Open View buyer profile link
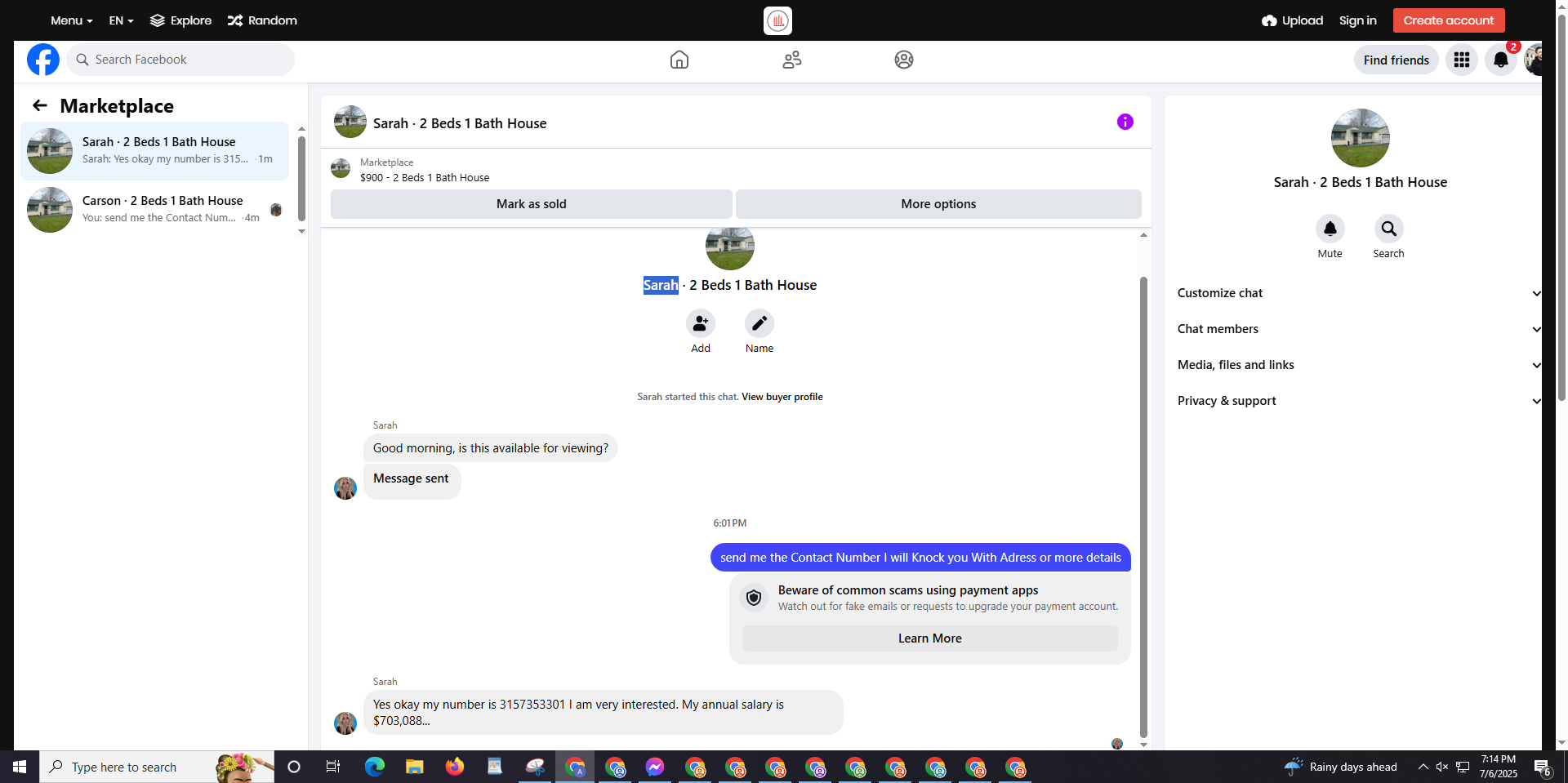The width and height of the screenshot is (1568, 783). click(782, 397)
